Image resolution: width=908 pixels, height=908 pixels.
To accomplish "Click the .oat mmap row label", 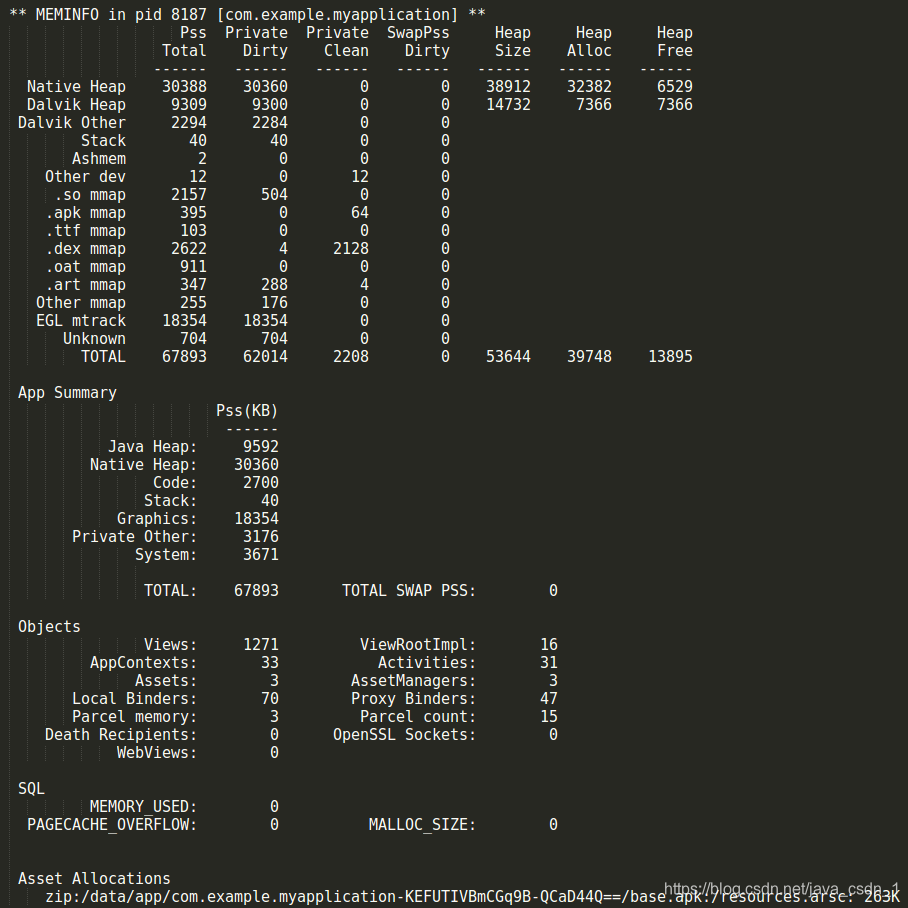I will (85, 266).
